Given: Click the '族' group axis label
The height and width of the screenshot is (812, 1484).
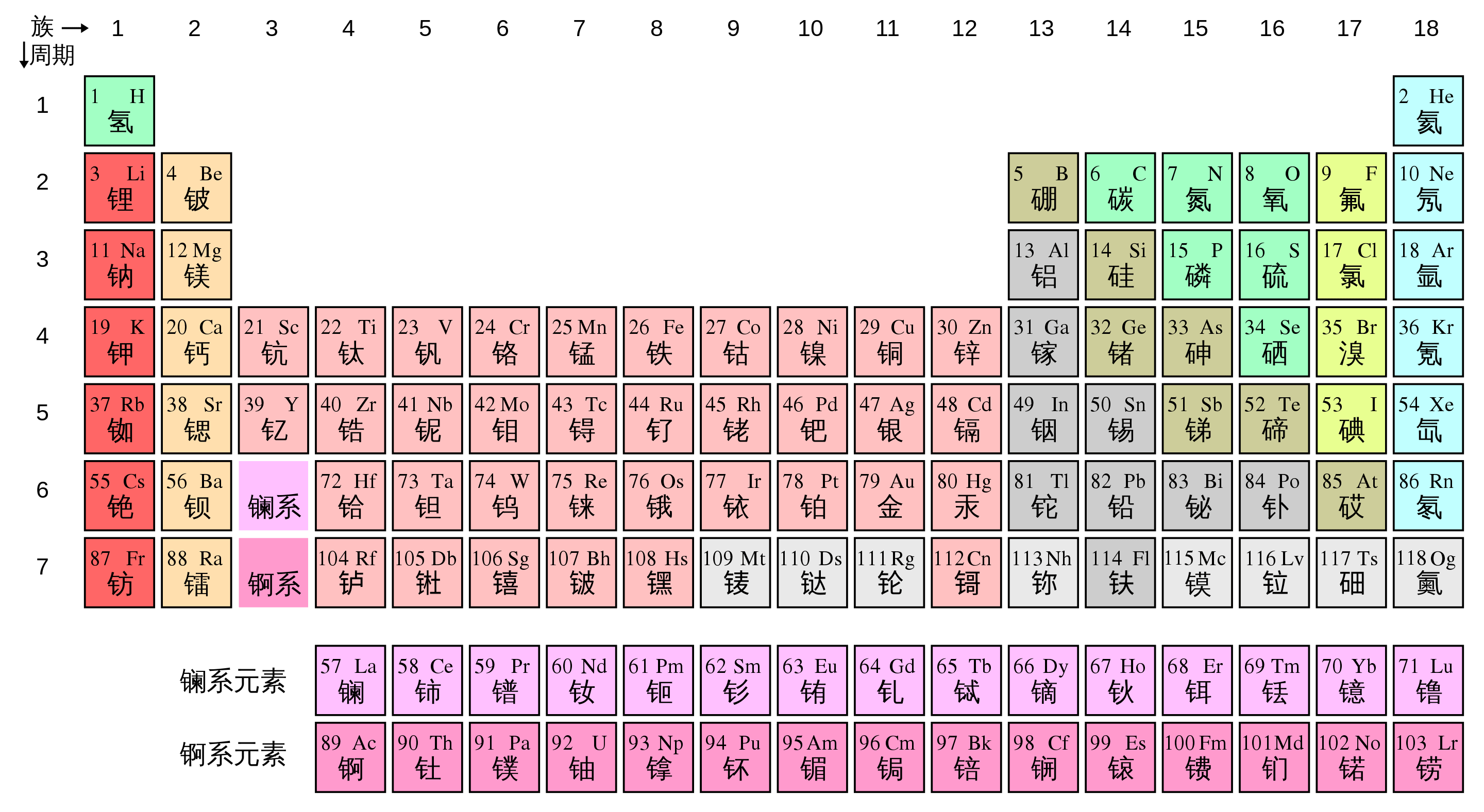Looking at the screenshot, I should pos(43,27).
